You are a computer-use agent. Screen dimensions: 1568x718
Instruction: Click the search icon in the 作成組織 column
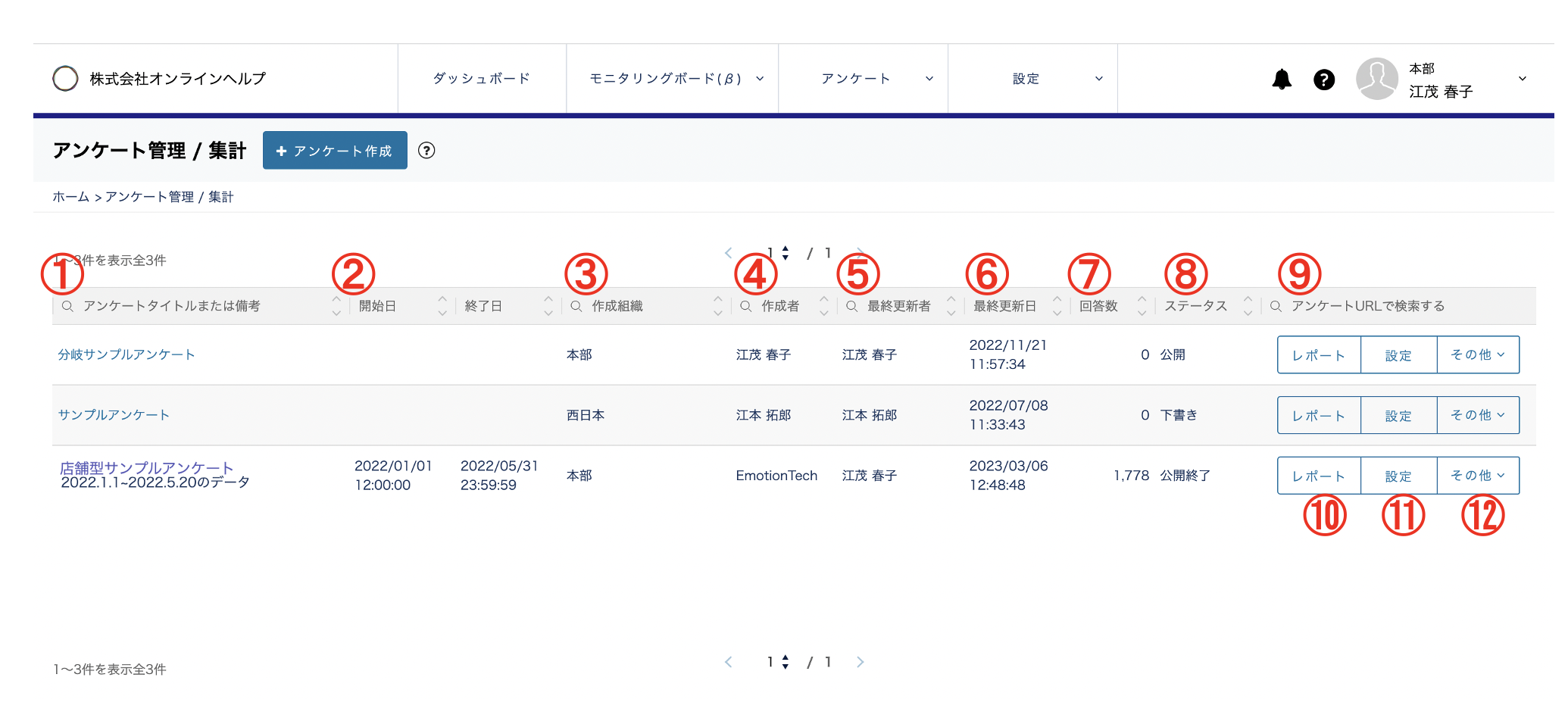[576, 306]
